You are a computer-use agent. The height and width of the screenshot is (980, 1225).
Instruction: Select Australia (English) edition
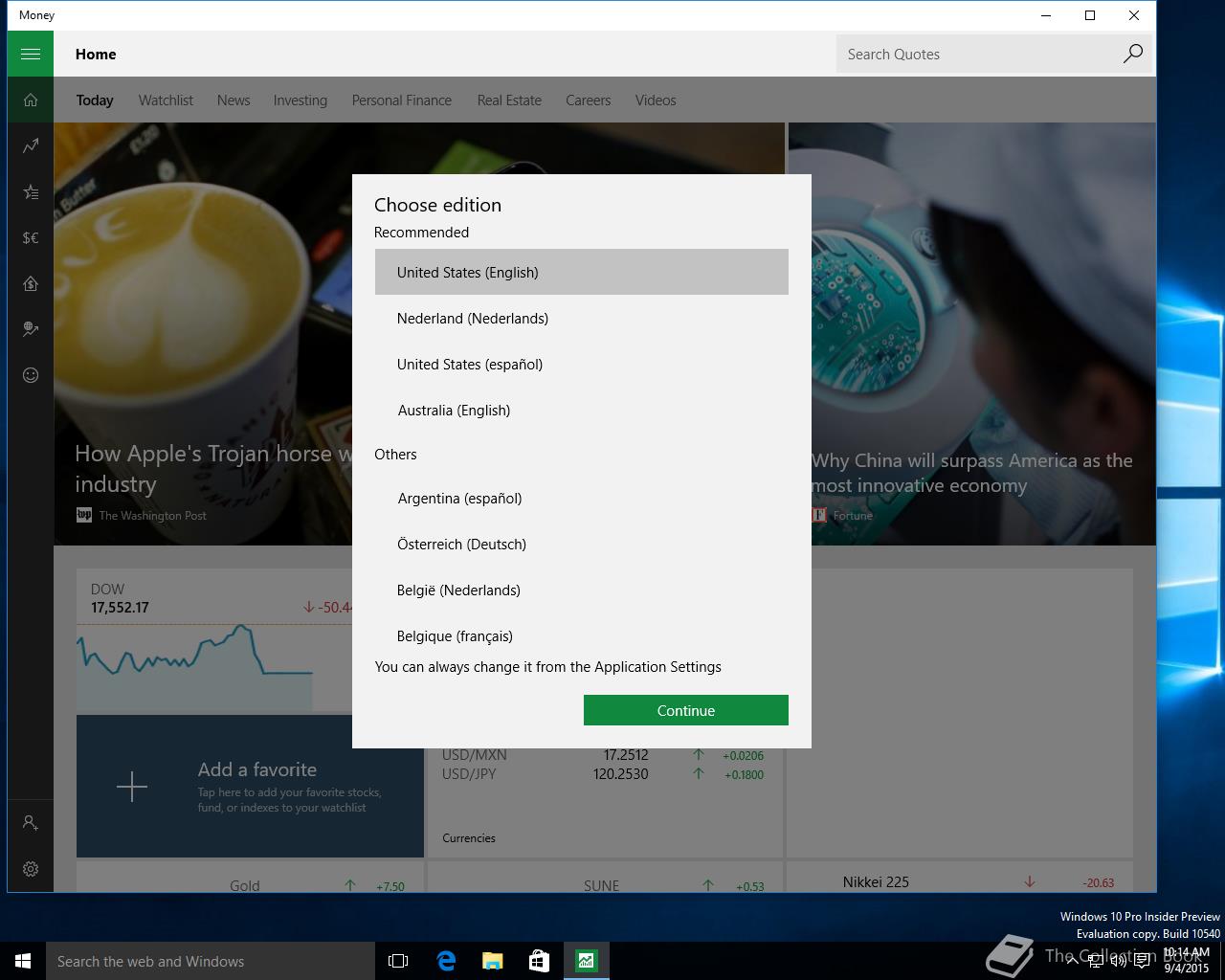click(x=582, y=410)
